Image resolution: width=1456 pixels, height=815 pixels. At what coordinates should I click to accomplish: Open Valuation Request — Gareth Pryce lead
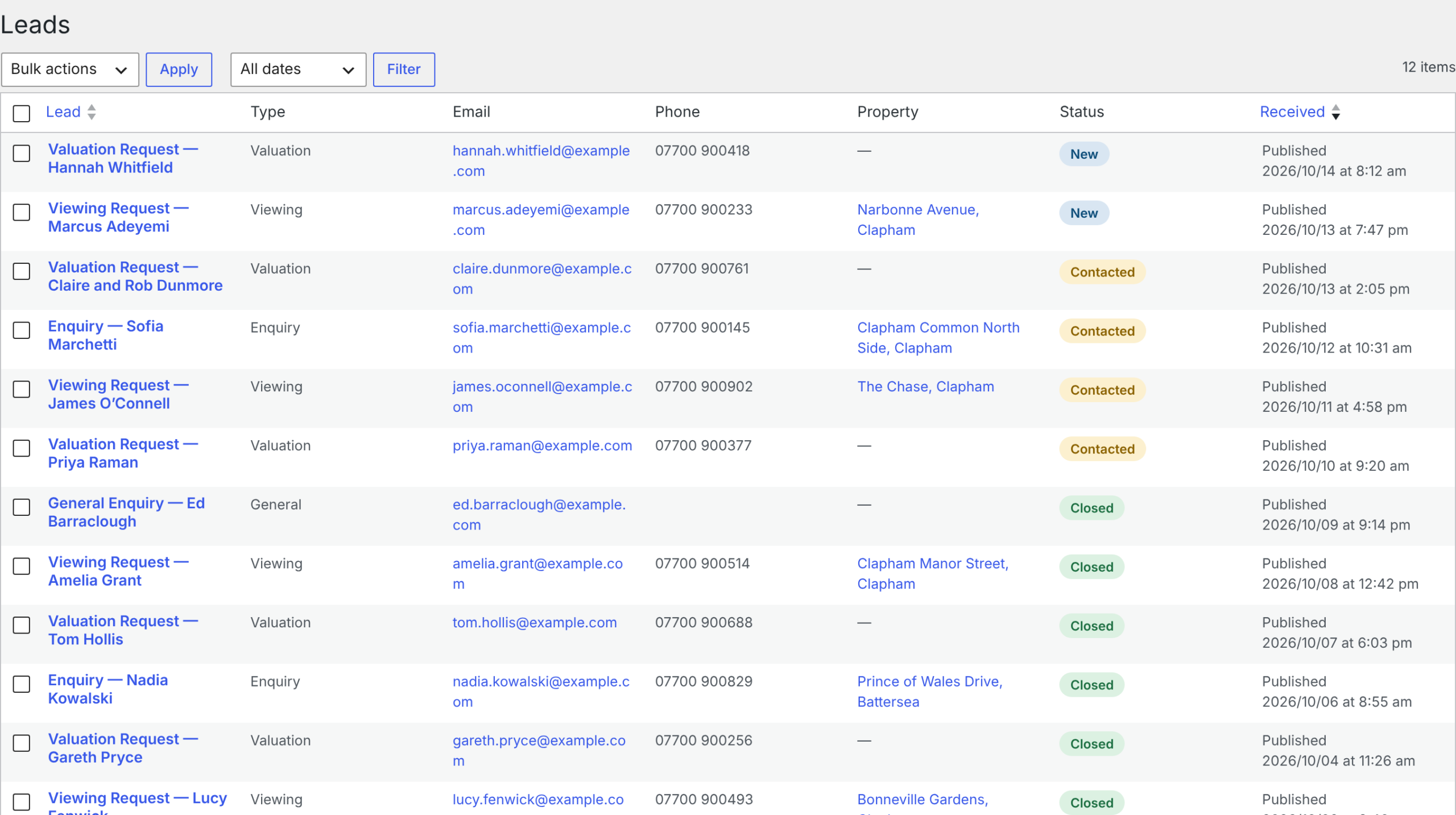[x=123, y=748]
